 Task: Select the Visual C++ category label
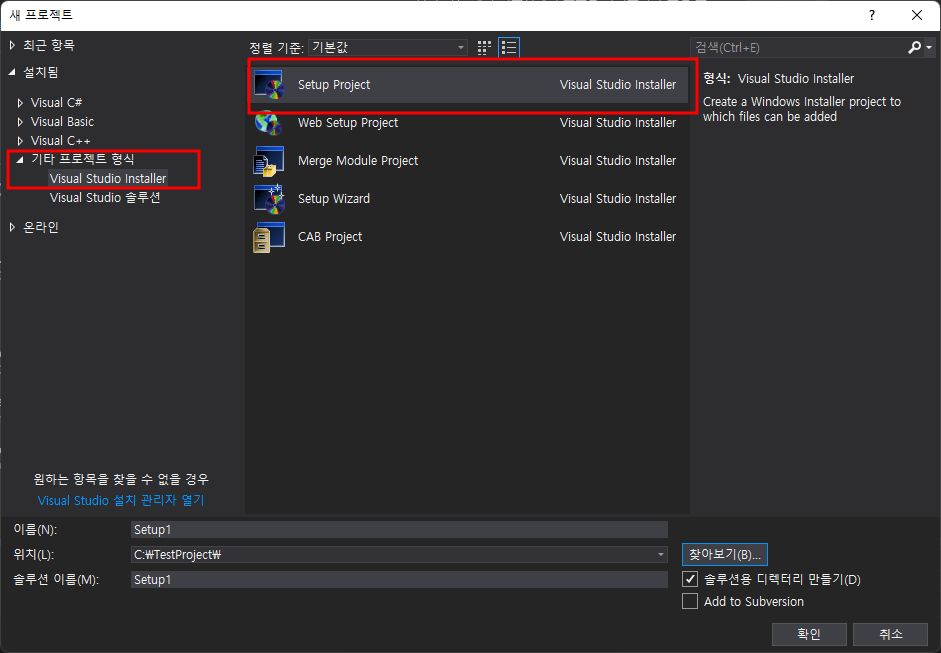tap(61, 141)
